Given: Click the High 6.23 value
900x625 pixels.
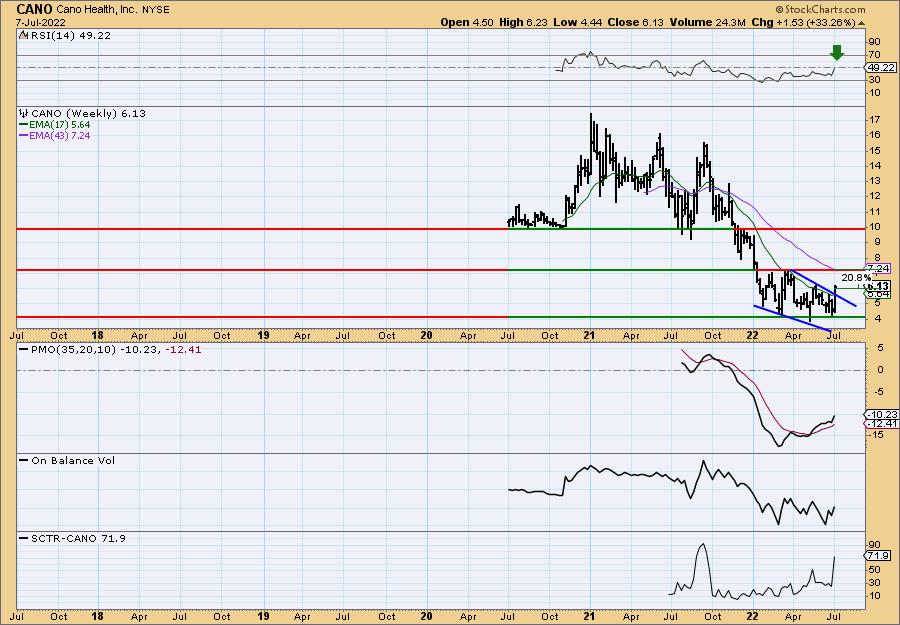Looking at the screenshot, I should pos(523,22).
